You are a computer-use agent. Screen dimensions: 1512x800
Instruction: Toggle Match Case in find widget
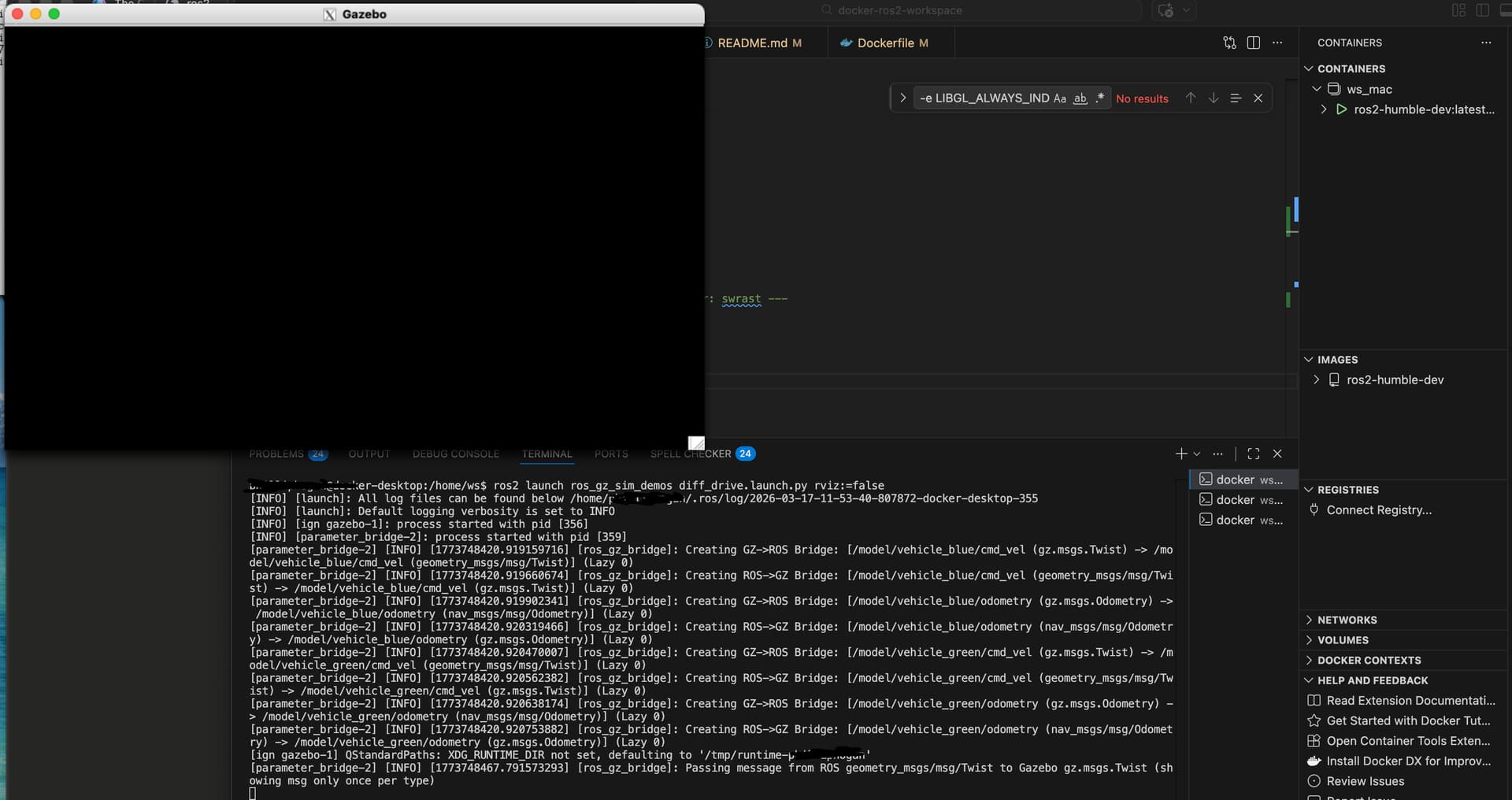click(1060, 98)
